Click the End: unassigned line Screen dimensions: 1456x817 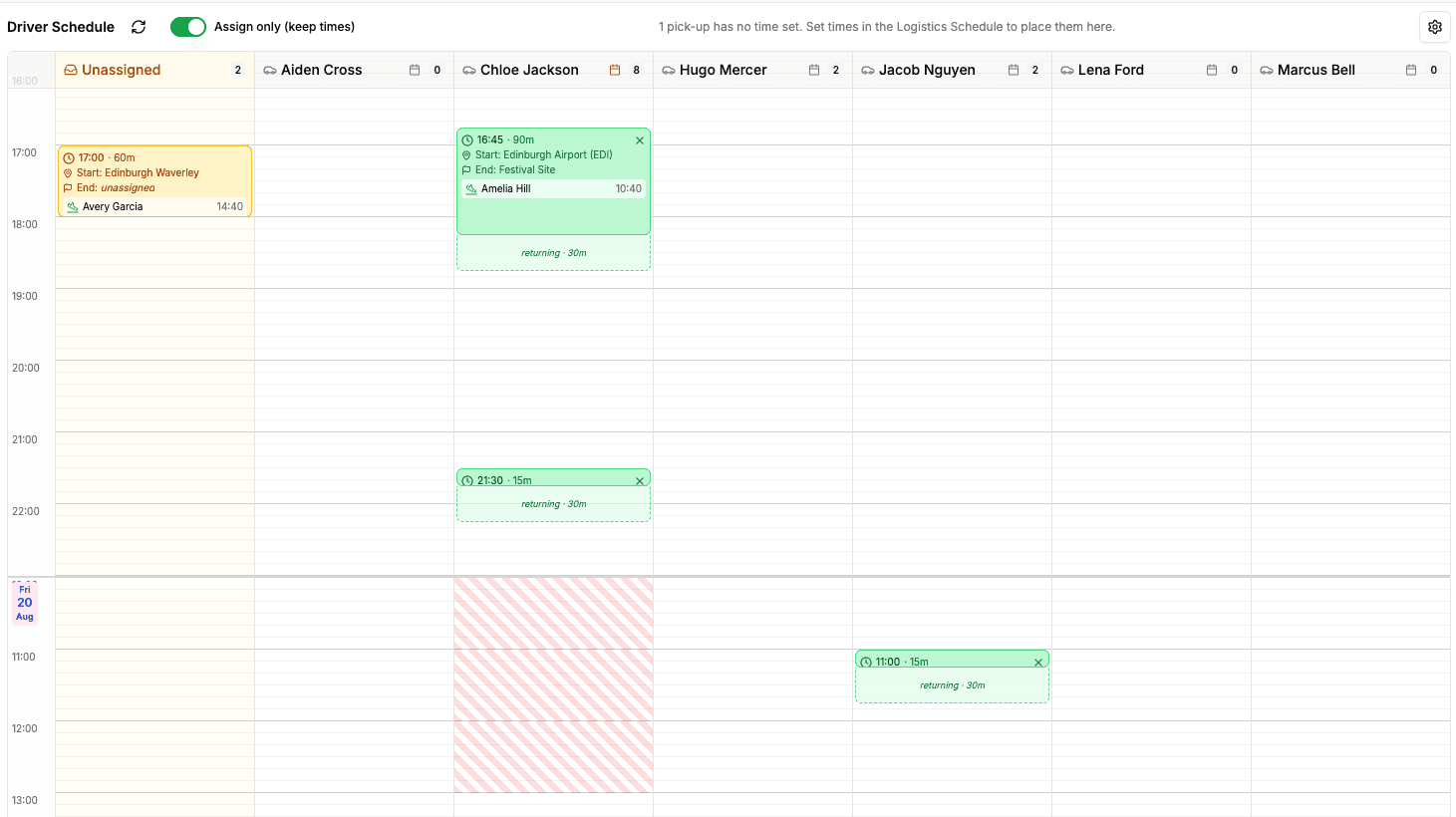point(109,187)
